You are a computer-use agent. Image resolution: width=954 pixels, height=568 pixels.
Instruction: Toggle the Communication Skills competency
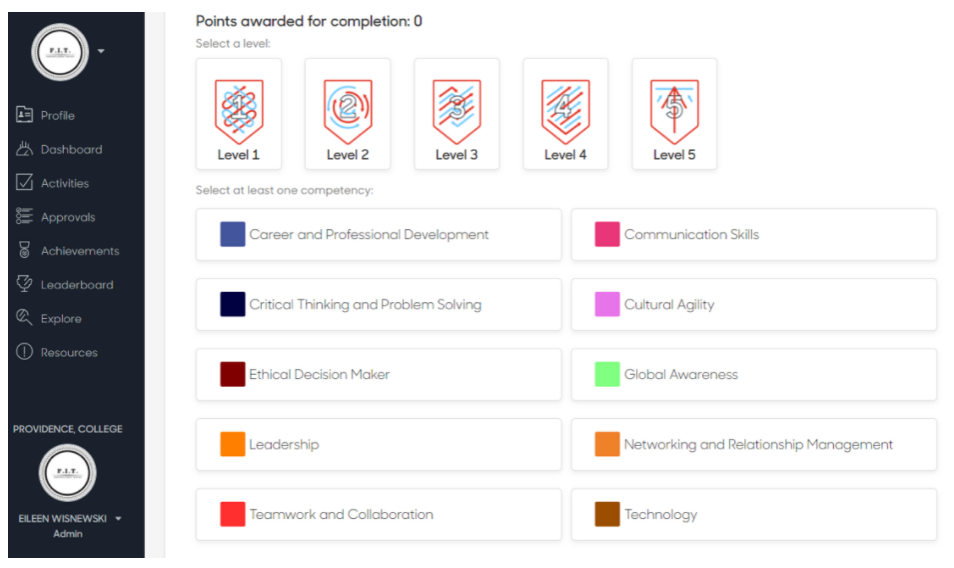pos(754,235)
